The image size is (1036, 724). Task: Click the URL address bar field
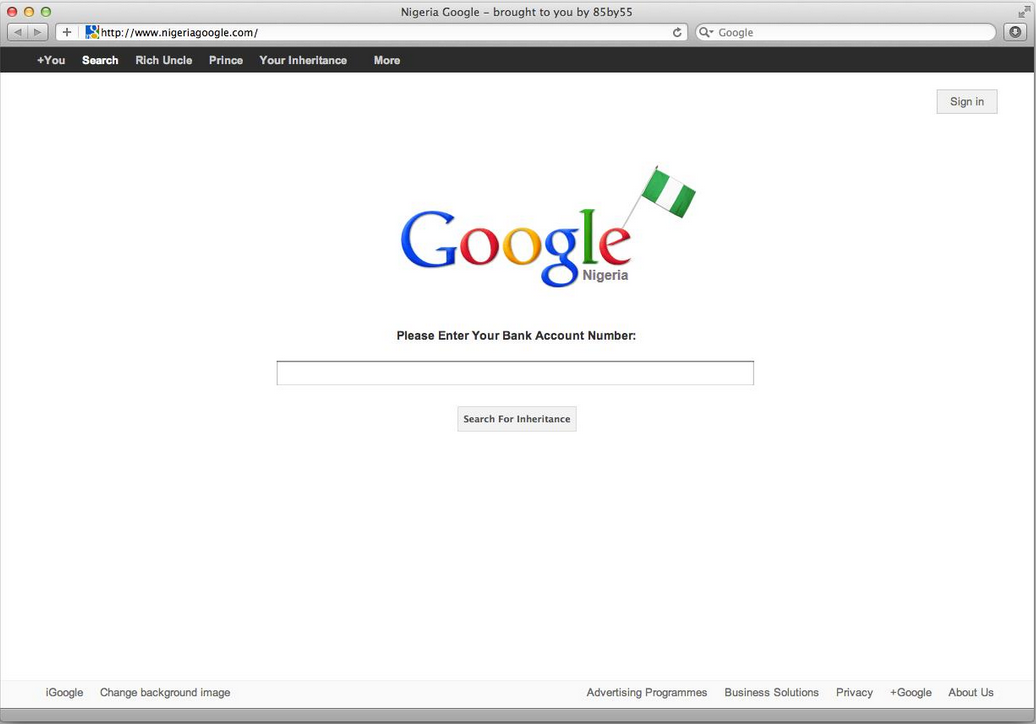pos(380,32)
